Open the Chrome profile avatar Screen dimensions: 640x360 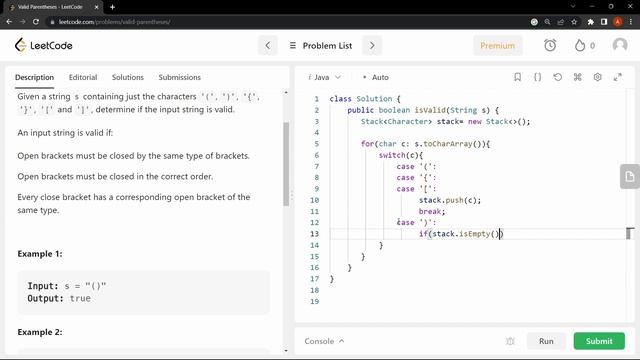tap(618, 22)
